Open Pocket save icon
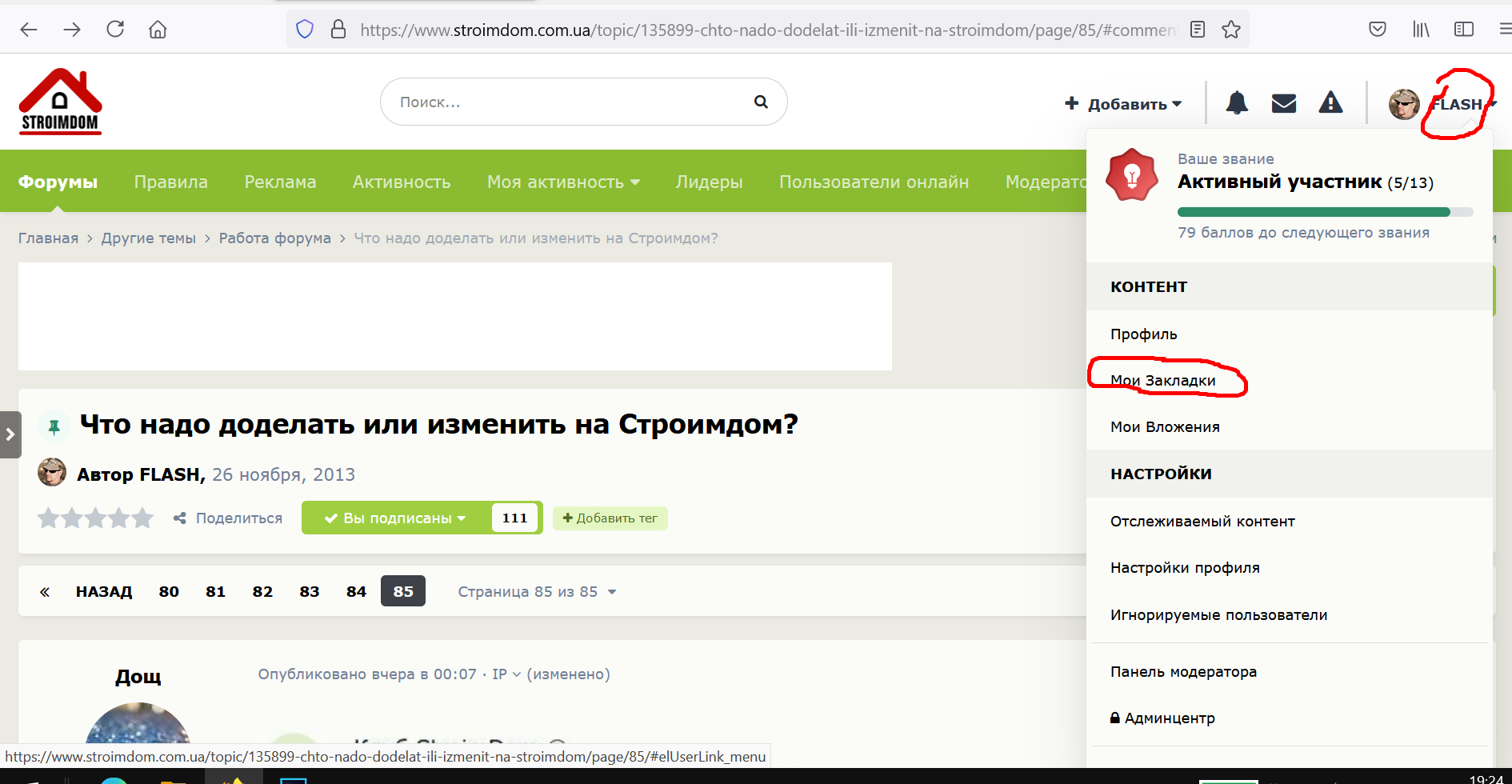This screenshot has width=1512, height=784. coord(1378,30)
